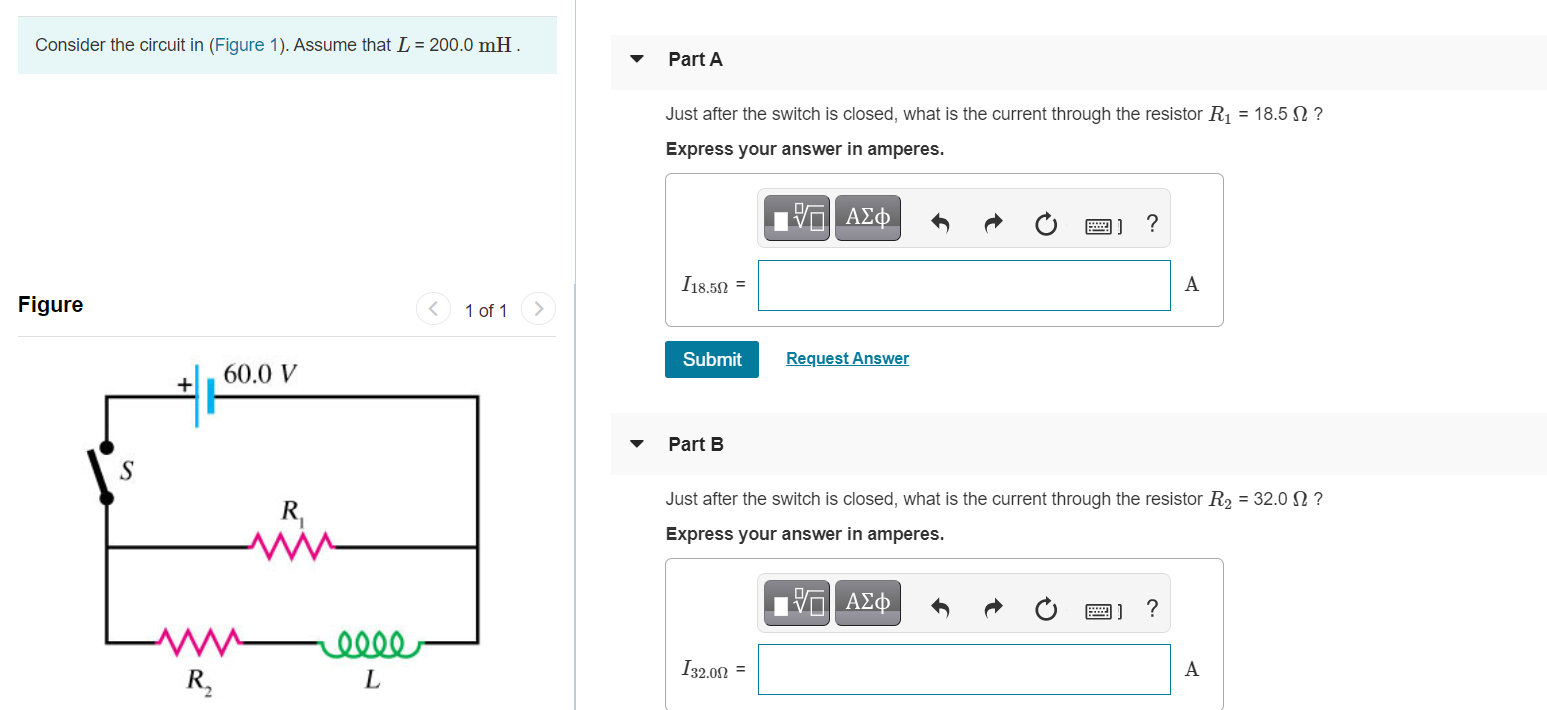Open the equation template editor in Part B
1547x710 pixels.
click(x=795, y=602)
